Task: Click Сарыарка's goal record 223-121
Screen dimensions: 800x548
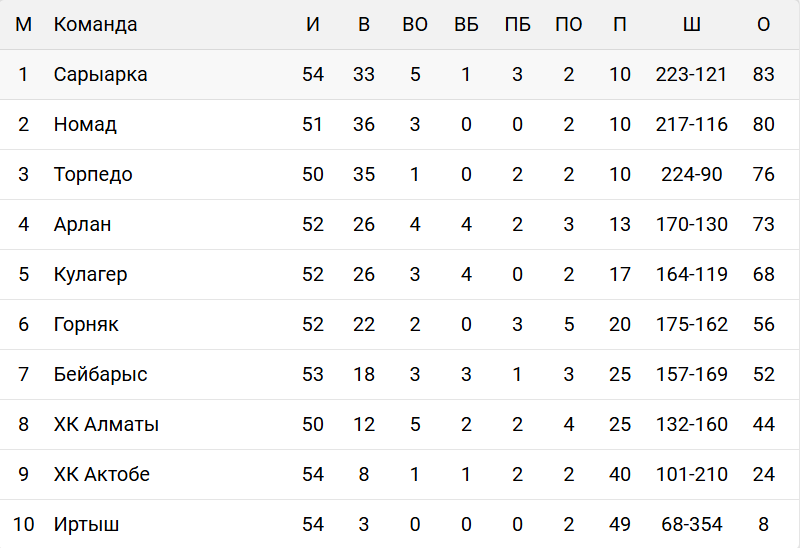Action: pos(691,75)
